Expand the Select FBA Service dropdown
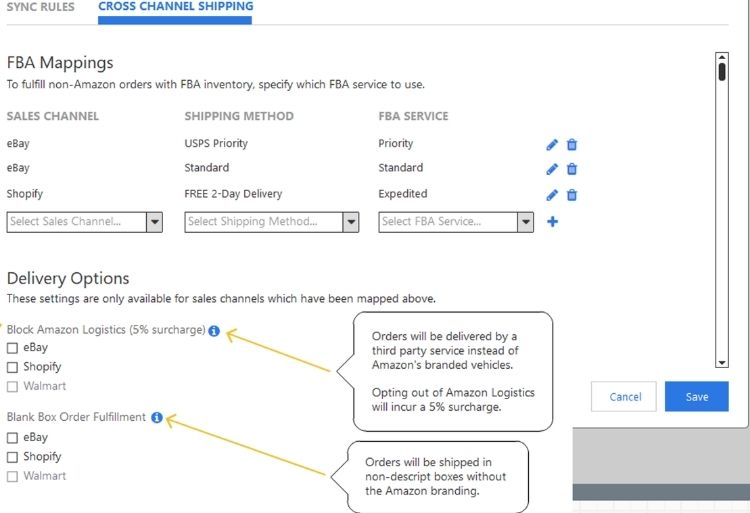Screen dimensions: 750x513 [x=456, y=222]
